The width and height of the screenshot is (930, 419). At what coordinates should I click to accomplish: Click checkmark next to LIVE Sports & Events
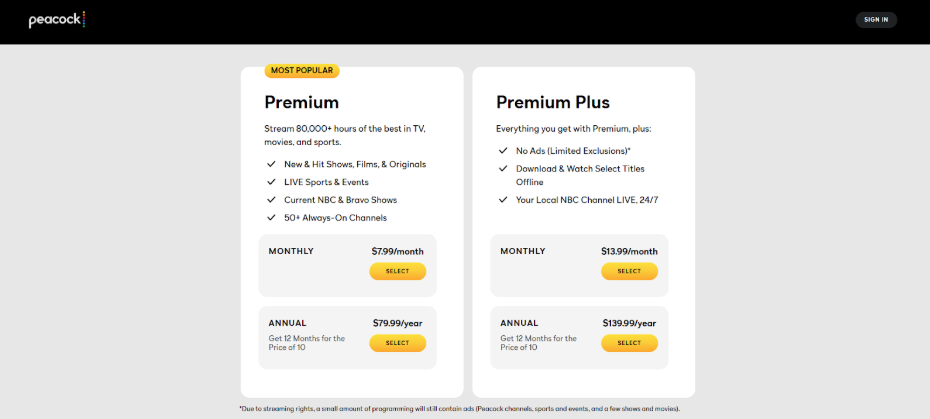click(x=272, y=182)
